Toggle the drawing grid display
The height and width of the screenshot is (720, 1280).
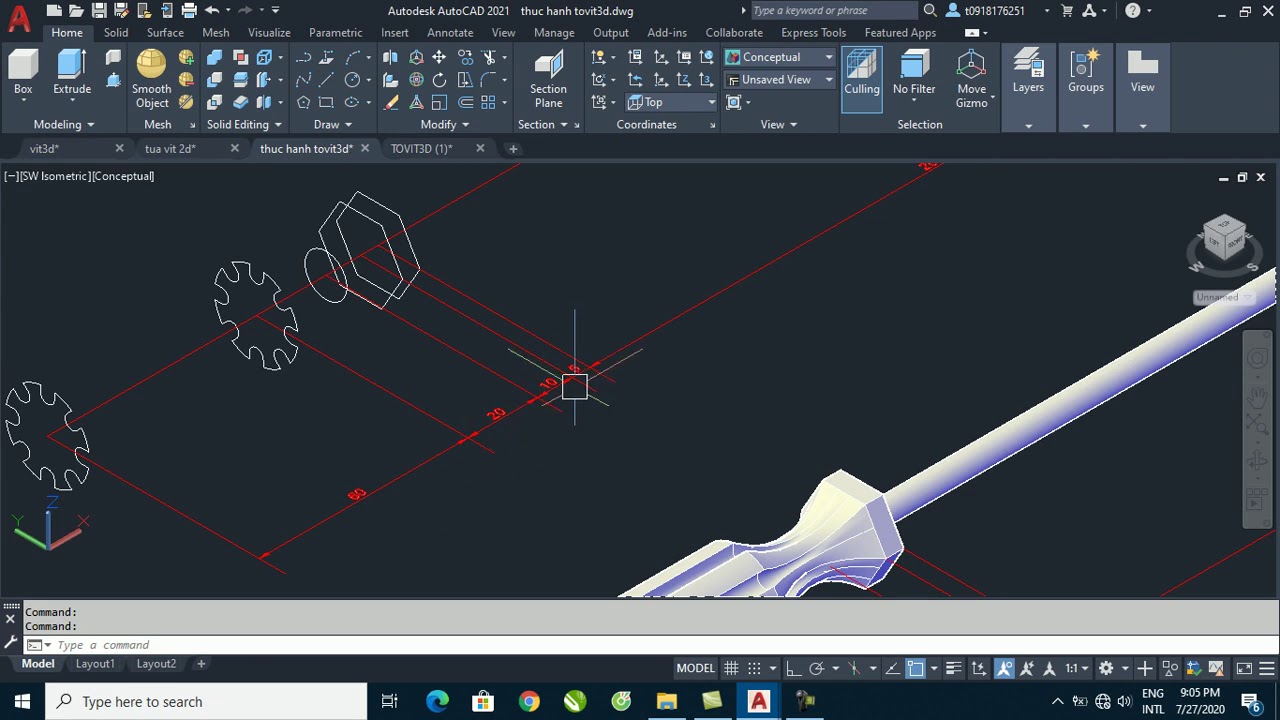731,668
